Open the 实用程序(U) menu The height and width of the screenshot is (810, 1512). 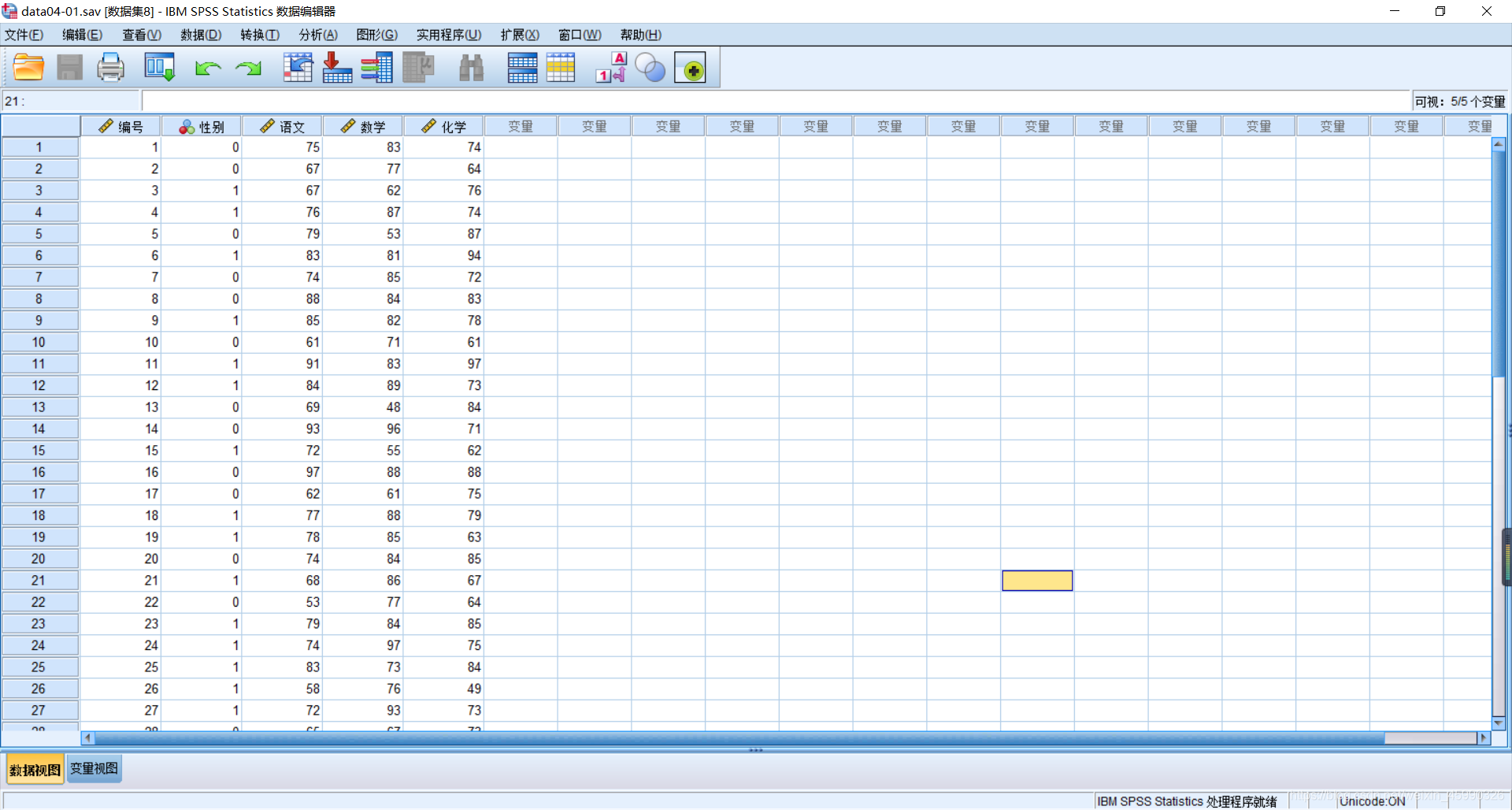(x=449, y=35)
